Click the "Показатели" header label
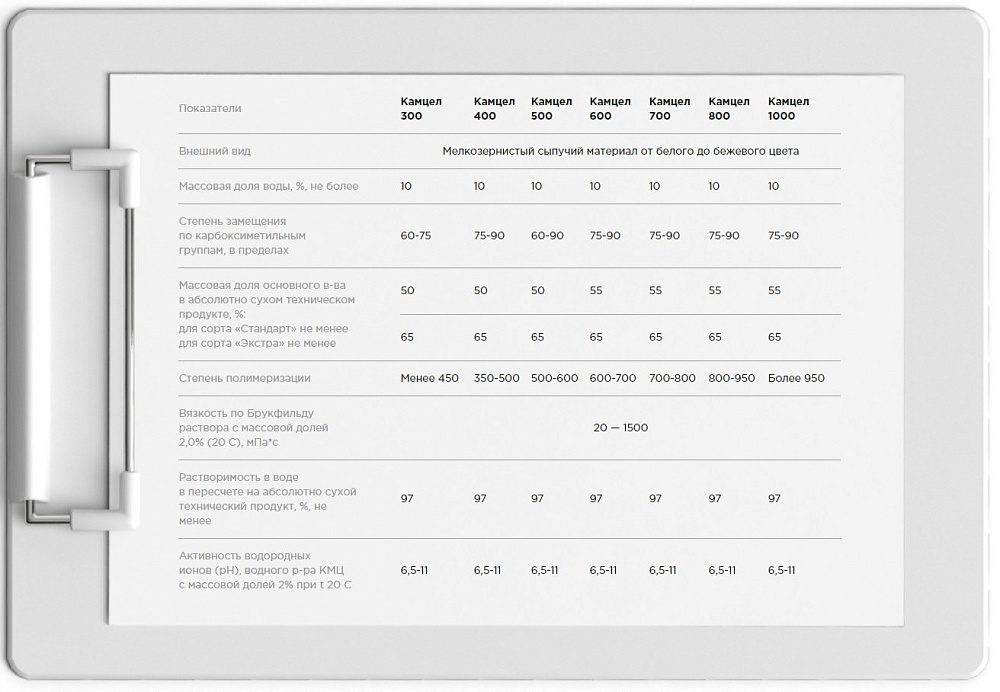The height and width of the screenshot is (692, 1000). (210, 108)
